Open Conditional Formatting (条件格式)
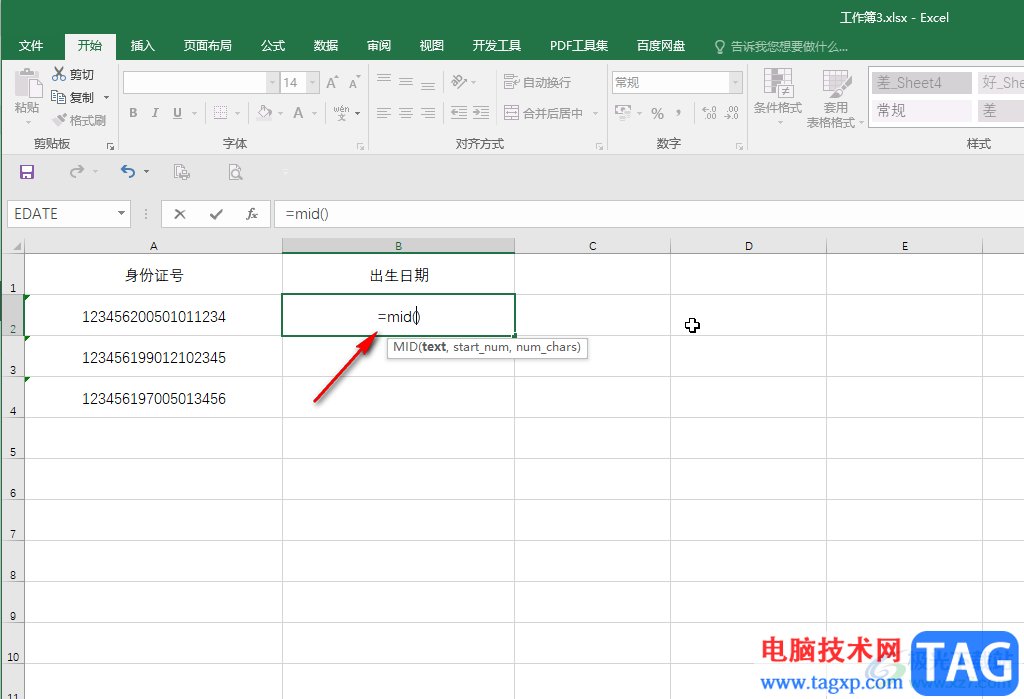Image resolution: width=1024 pixels, height=699 pixels. pyautogui.click(x=778, y=95)
